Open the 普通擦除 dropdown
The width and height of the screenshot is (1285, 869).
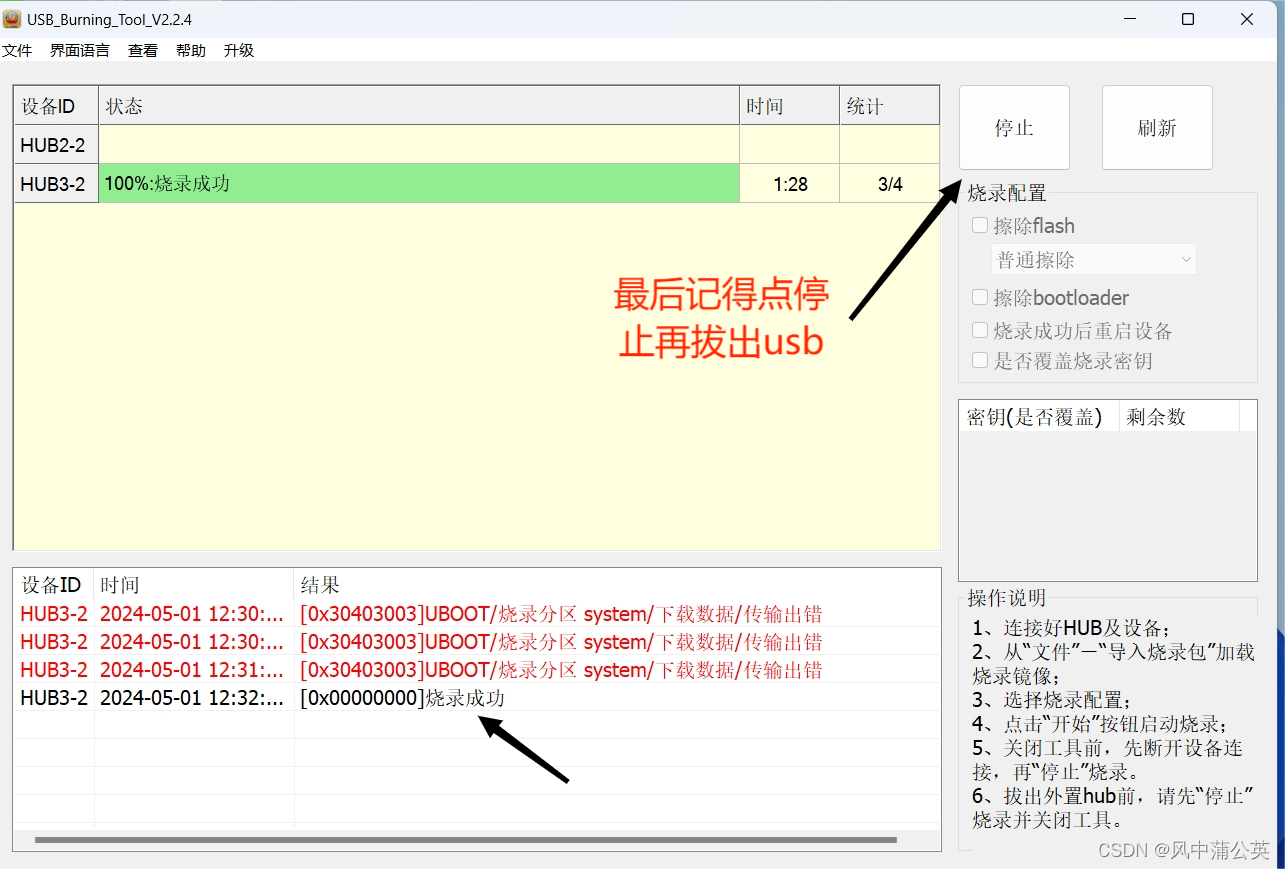[1093, 260]
